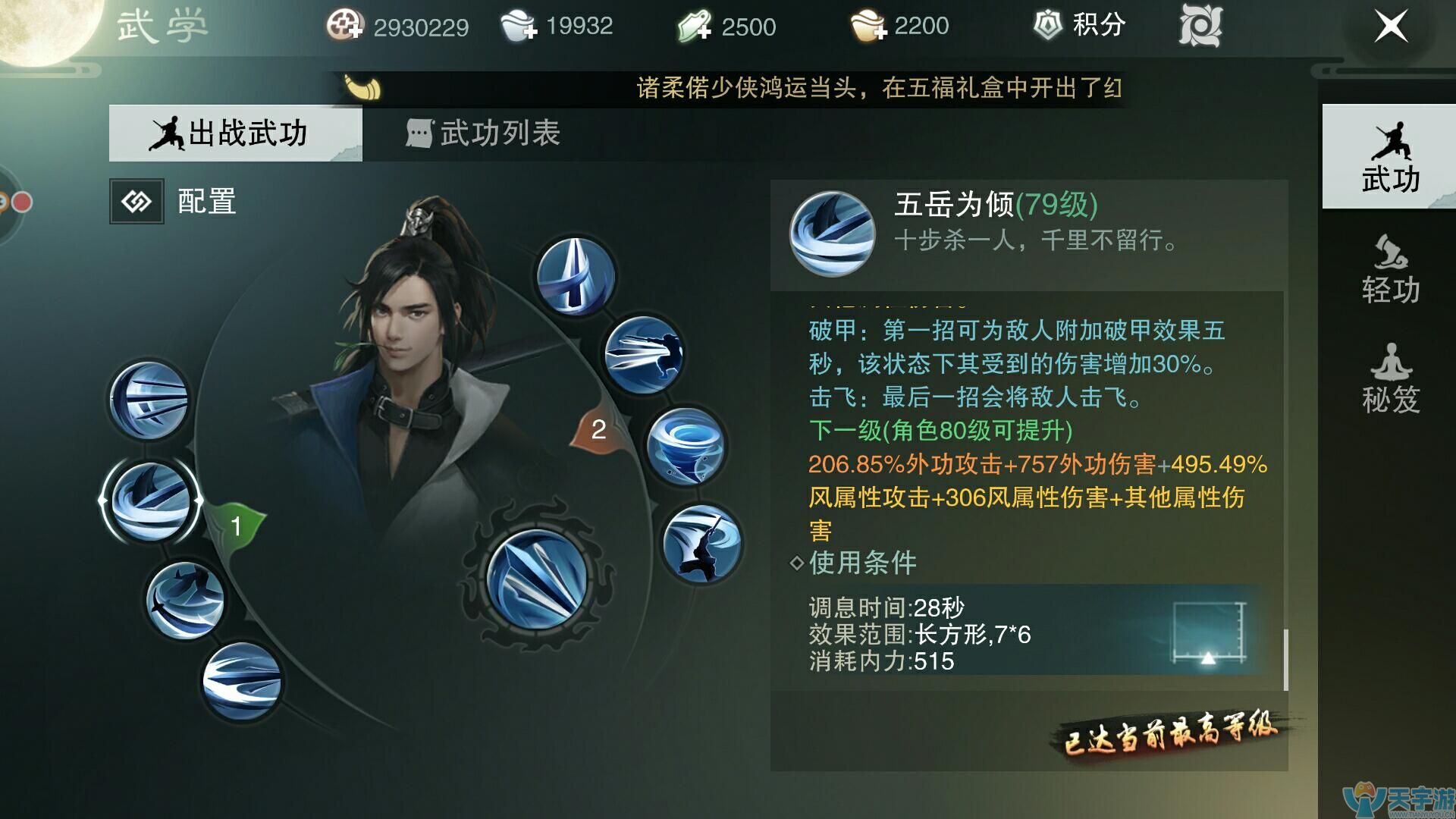Screen dimensions: 1456x819
Task: Select the bottom-left horizontal slash skill
Action: (x=242, y=681)
